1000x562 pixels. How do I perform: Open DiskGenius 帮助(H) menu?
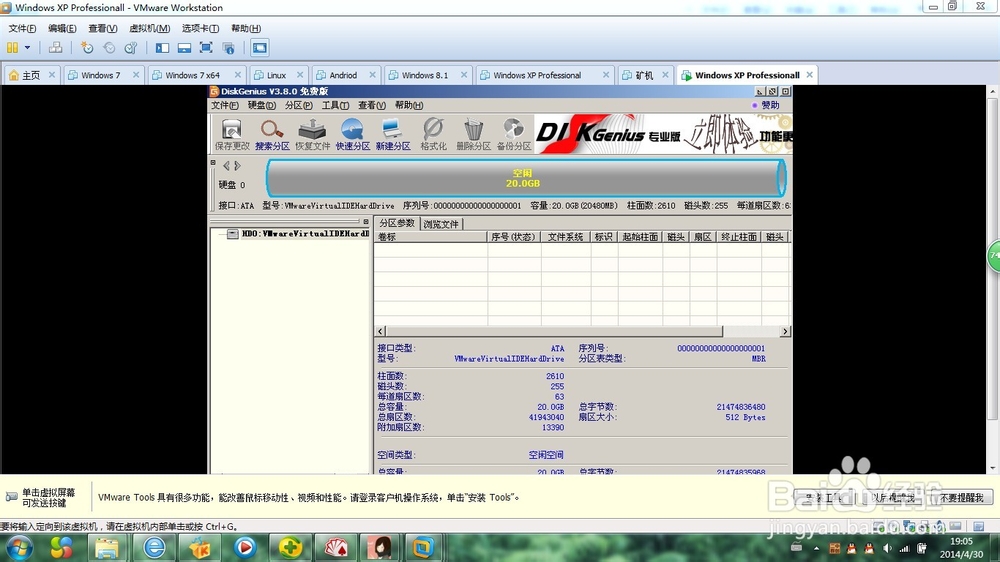tap(409, 105)
